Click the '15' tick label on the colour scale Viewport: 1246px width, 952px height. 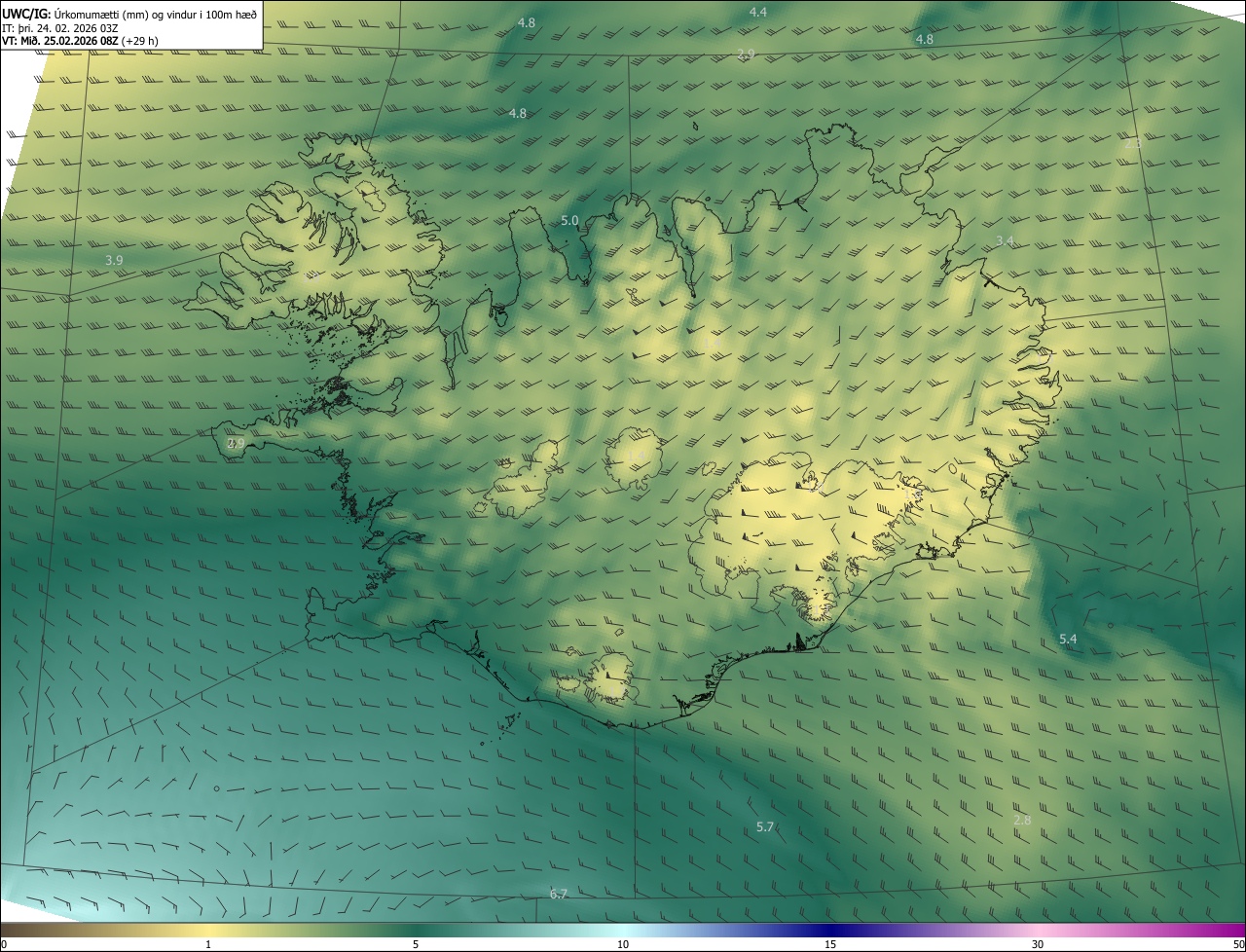[830, 944]
